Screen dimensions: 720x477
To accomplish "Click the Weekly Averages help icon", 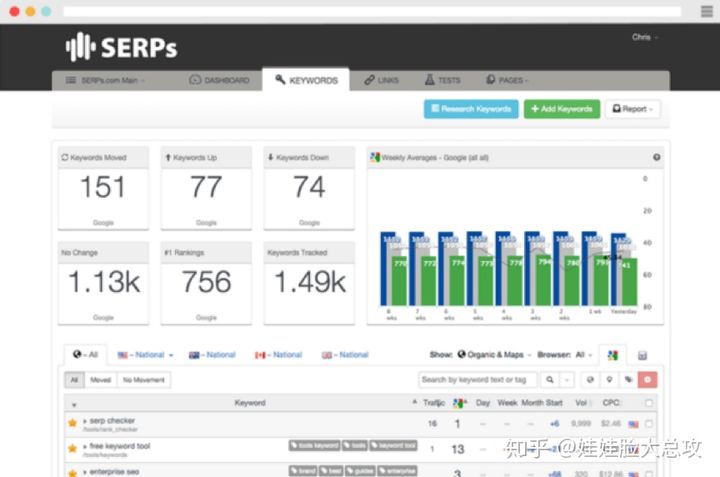I will click(x=657, y=157).
